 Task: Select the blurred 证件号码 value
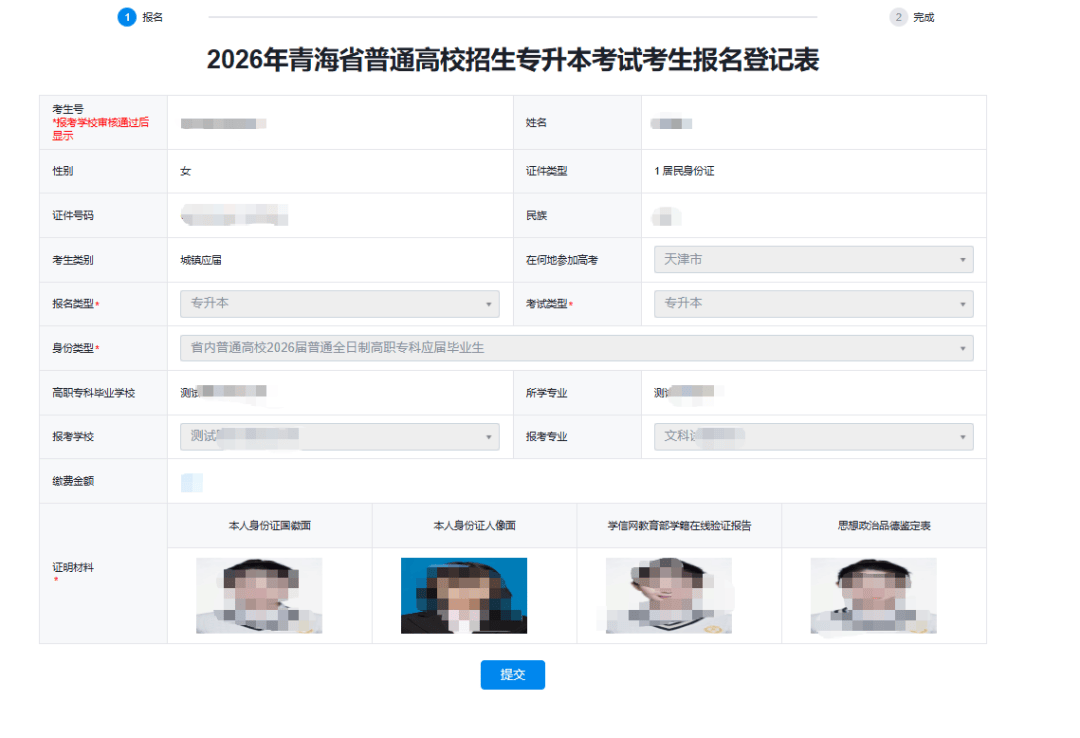pos(234,215)
